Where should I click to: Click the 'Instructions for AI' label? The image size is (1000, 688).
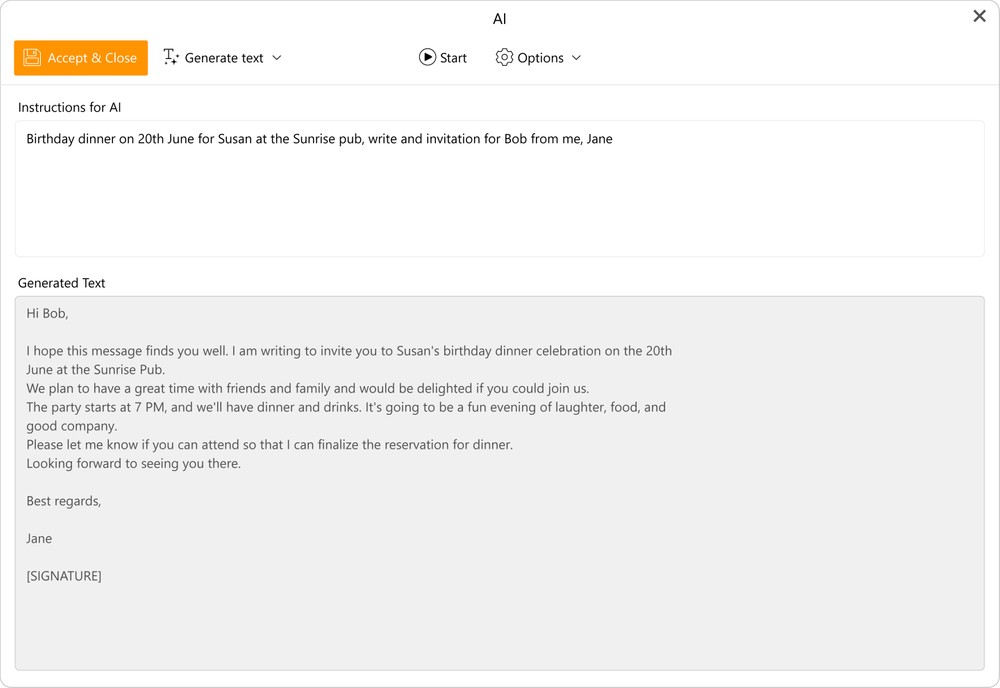pyautogui.click(x=70, y=107)
